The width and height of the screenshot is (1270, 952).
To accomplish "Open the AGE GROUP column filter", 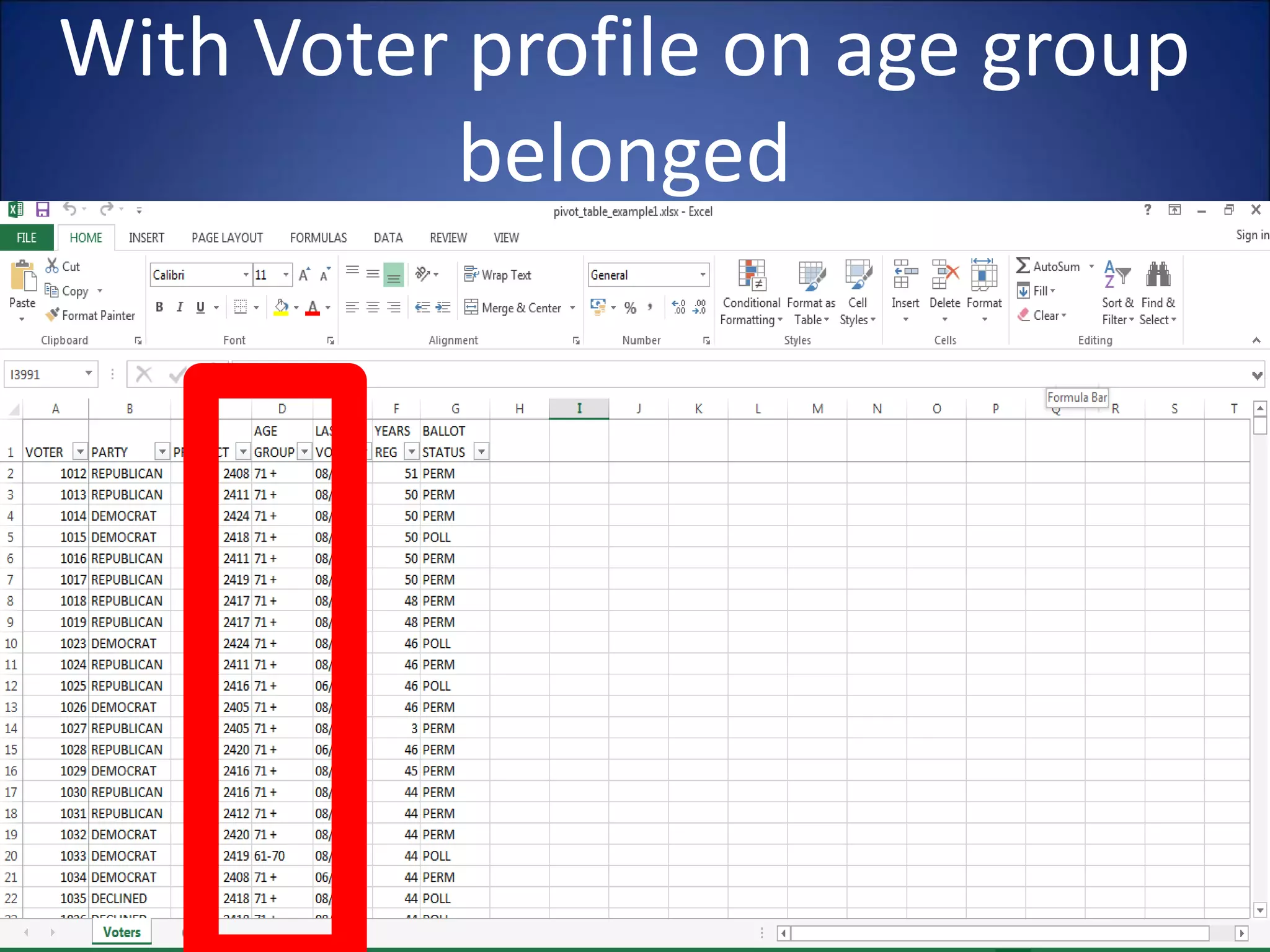I will (x=304, y=452).
